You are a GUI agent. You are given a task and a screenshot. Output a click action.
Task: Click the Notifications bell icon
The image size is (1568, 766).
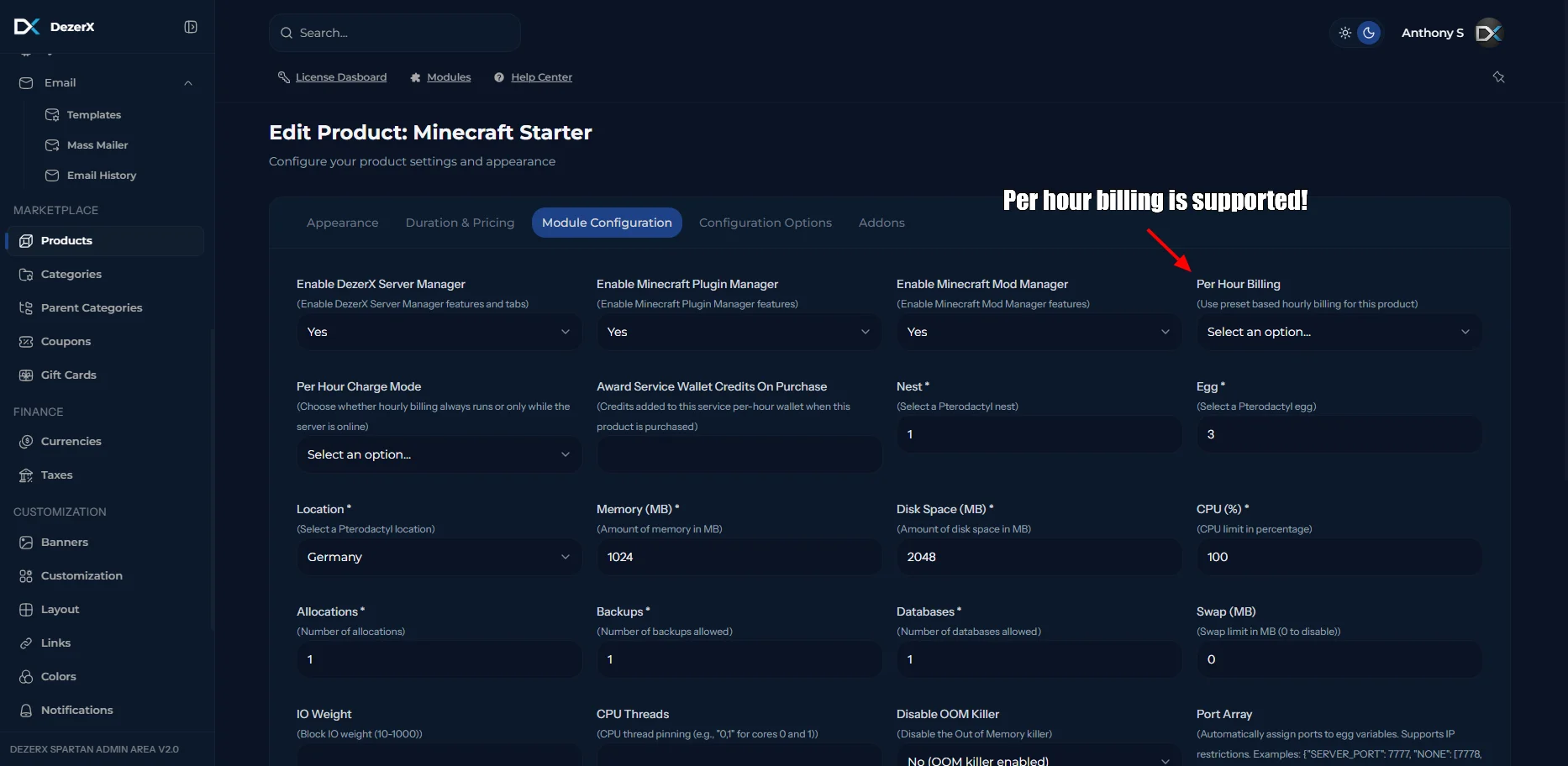coord(26,711)
